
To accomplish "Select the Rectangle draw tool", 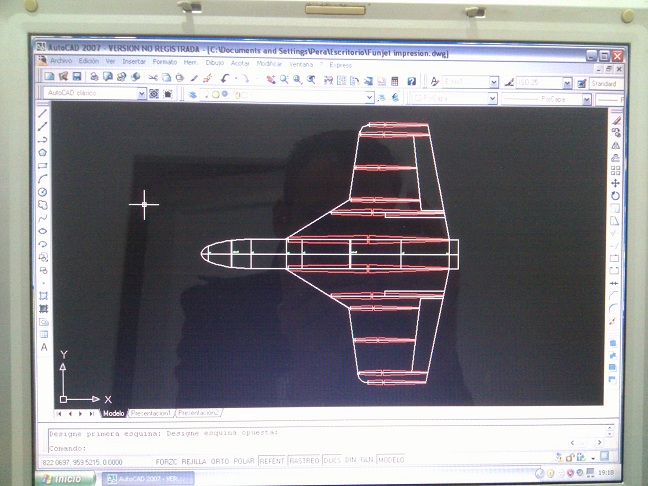I will point(42,165).
